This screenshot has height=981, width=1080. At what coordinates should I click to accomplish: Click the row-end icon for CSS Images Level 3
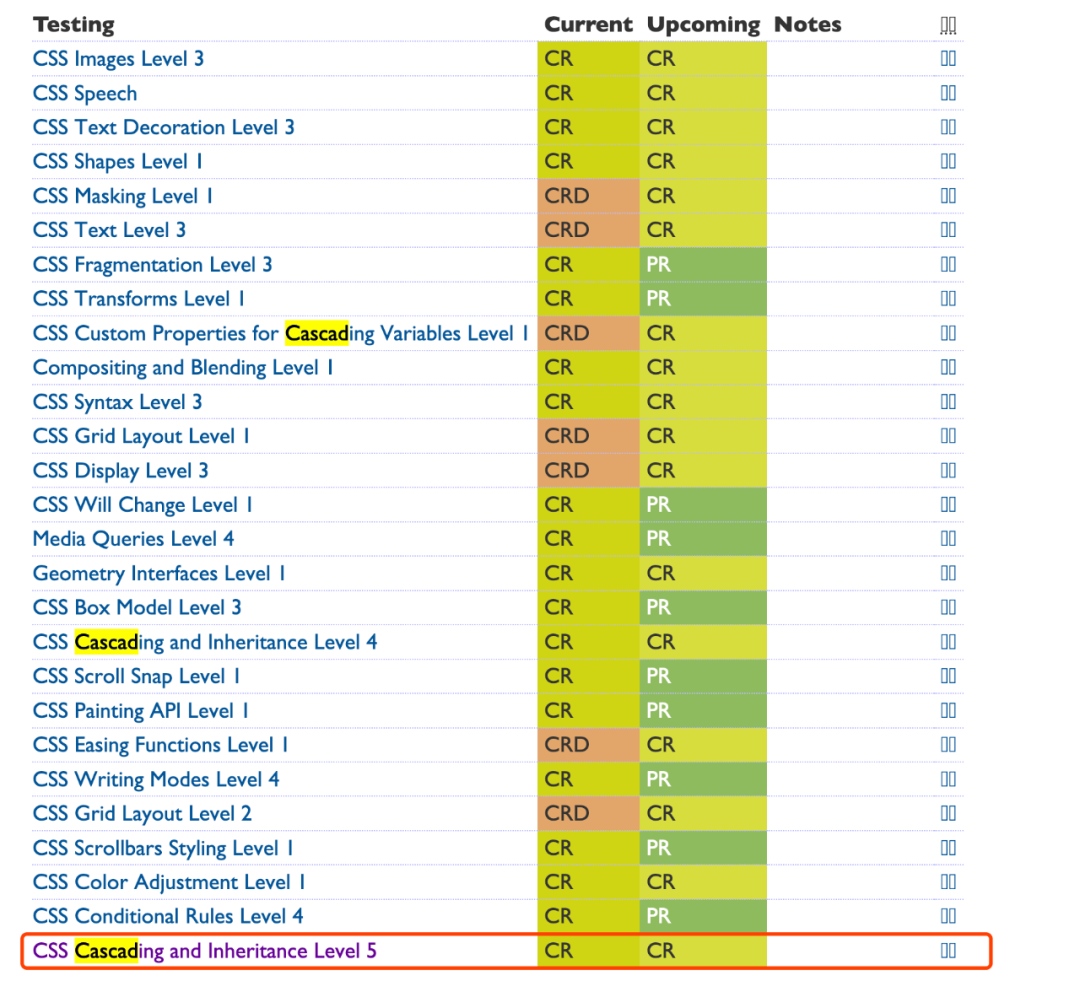(948, 59)
